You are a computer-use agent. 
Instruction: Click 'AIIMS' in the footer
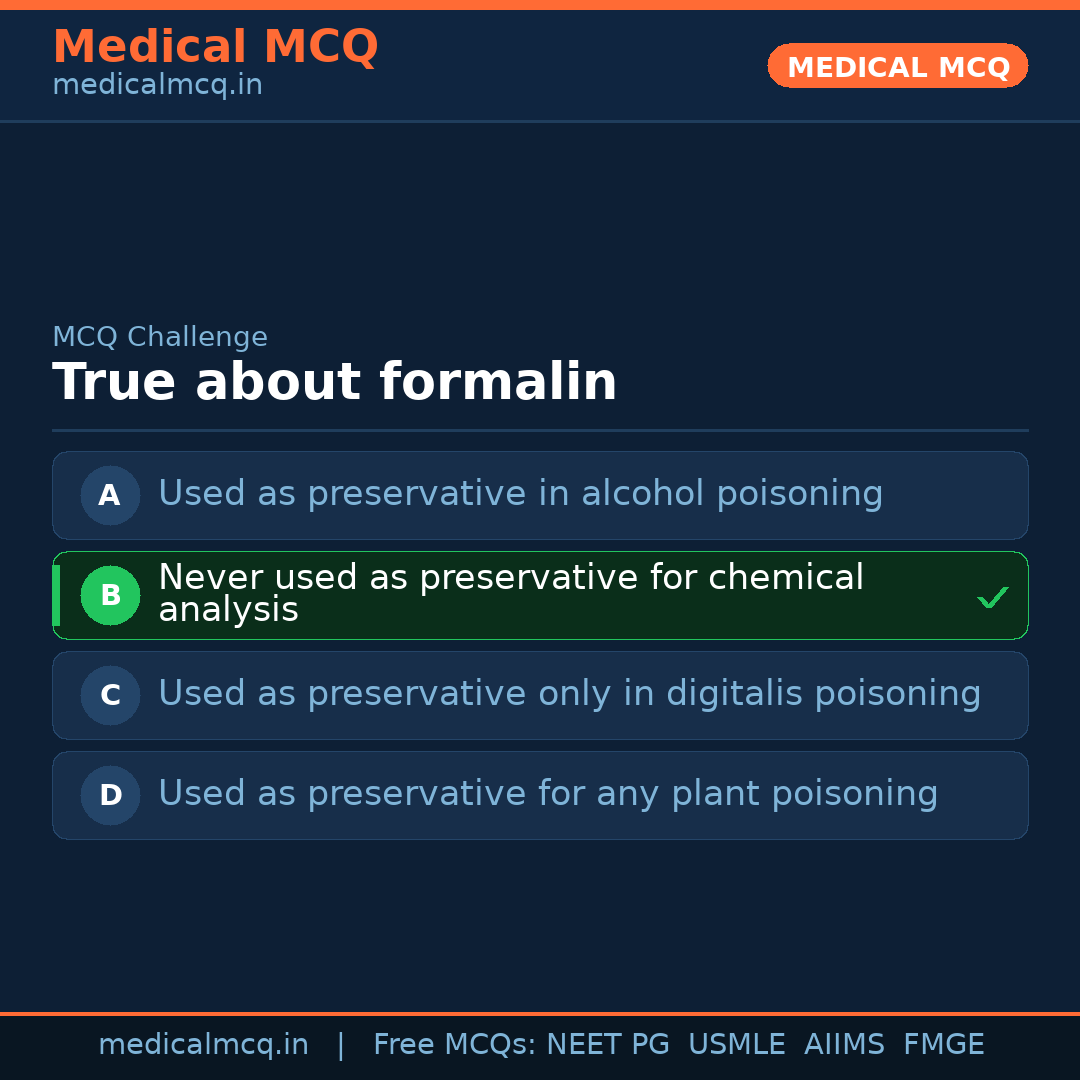tap(844, 1045)
